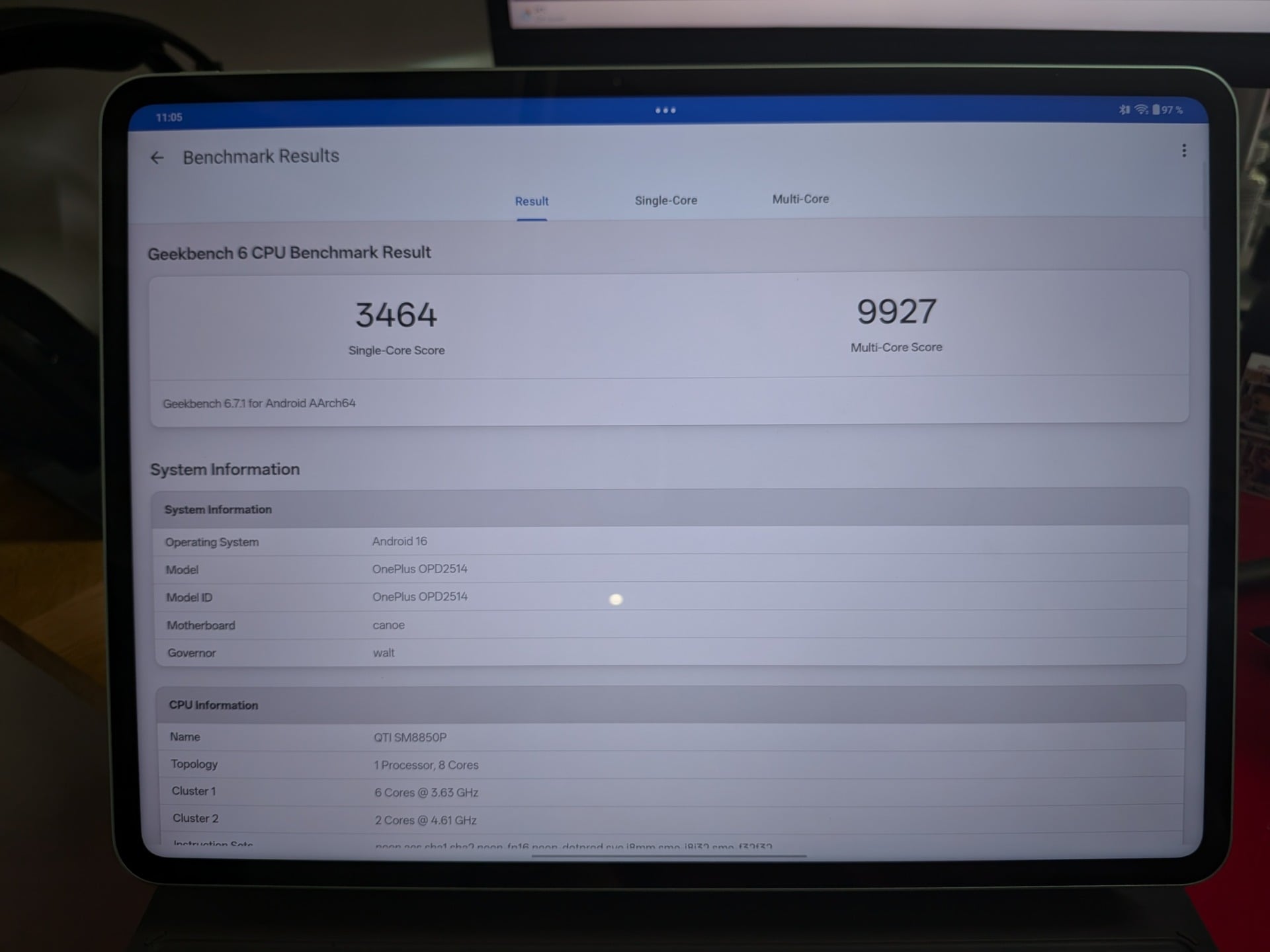Tap the Cluster 2 row label
The height and width of the screenshot is (952, 1270).
(x=195, y=818)
